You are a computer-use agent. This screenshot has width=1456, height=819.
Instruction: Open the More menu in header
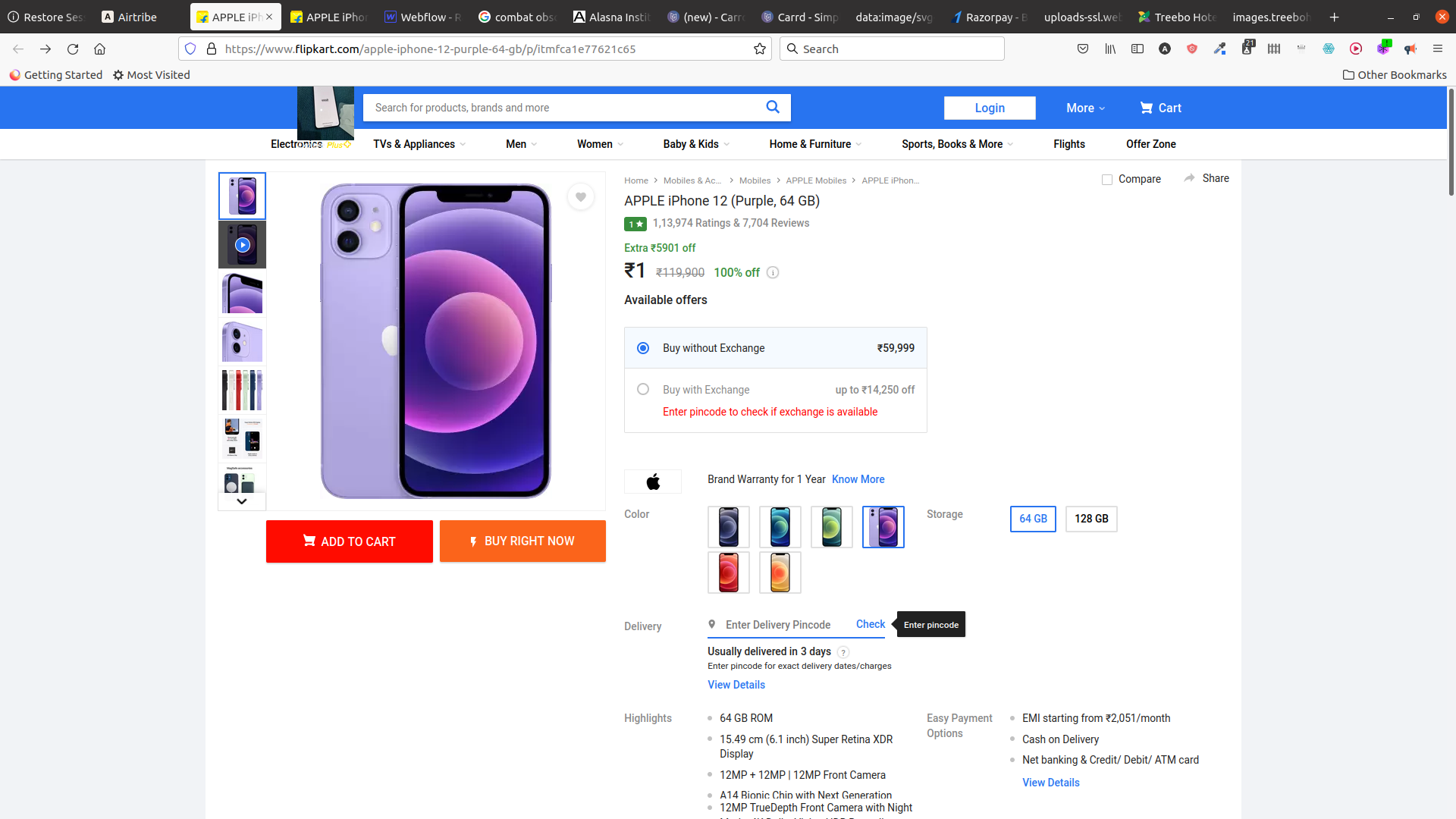pyautogui.click(x=1083, y=108)
